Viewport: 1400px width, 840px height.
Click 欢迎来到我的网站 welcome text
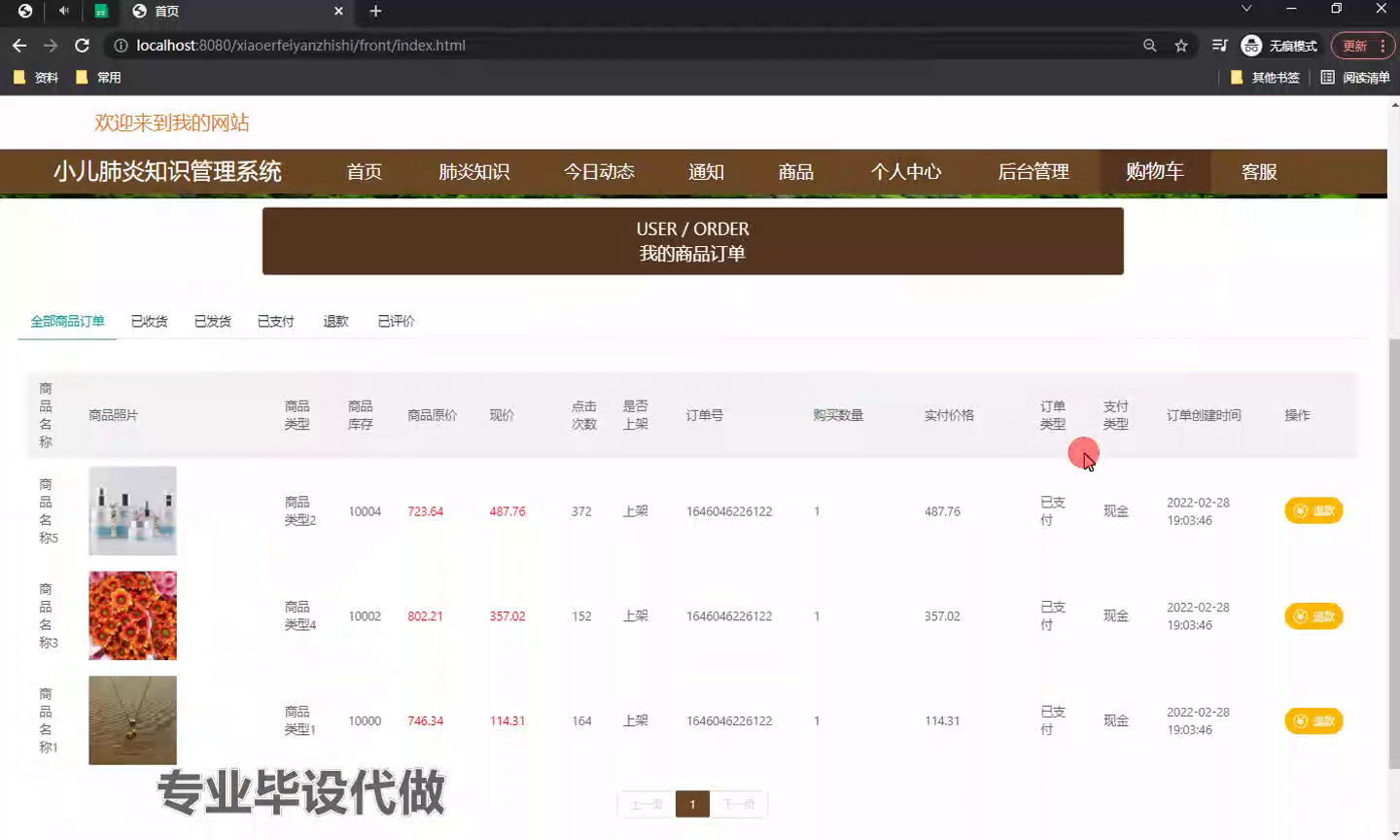(172, 122)
